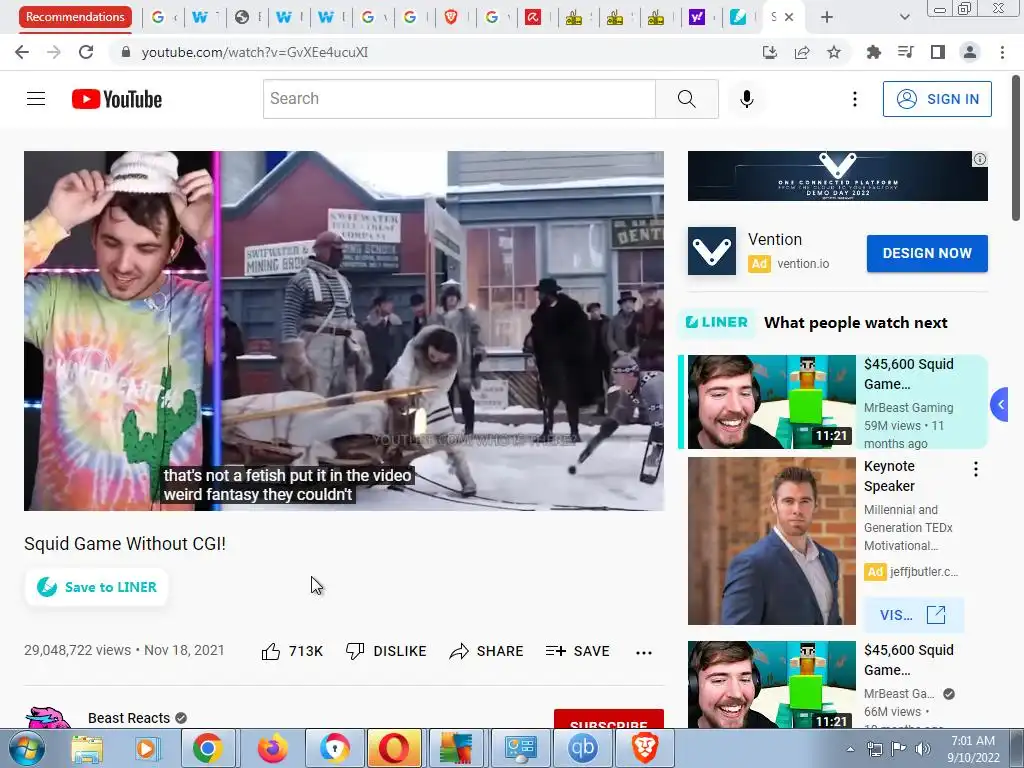Click the red SUBSCRIBE button
1024x768 pixels.
tap(609, 718)
